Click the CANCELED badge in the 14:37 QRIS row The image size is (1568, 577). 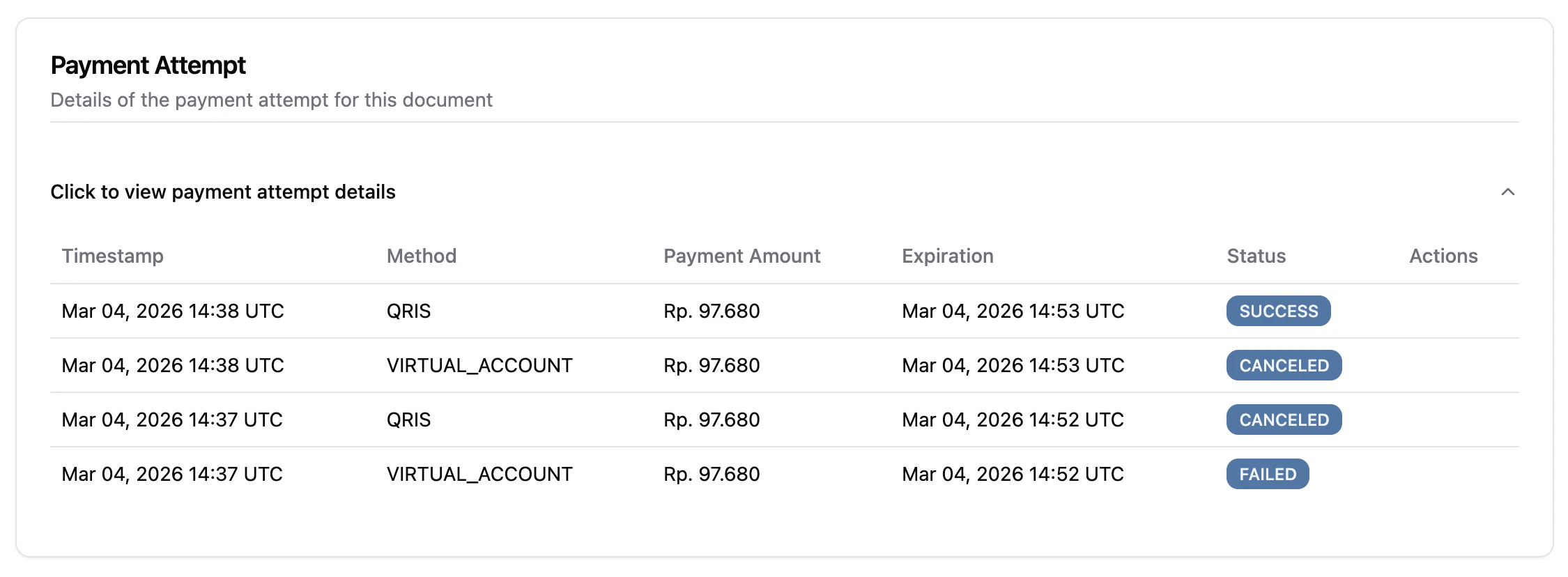click(x=1284, y=420)
